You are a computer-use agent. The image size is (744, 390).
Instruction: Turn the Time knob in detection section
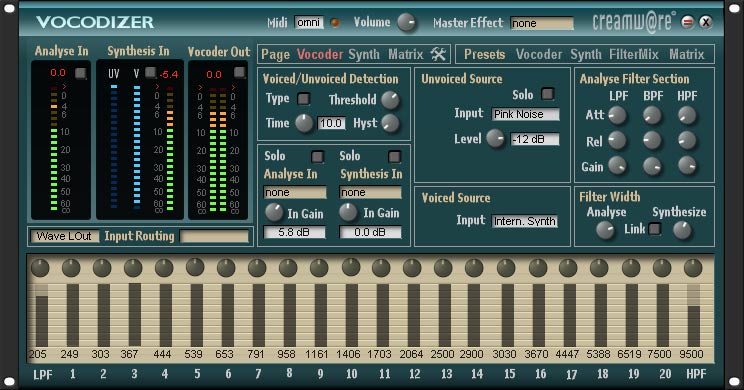(x=304, y=123)
